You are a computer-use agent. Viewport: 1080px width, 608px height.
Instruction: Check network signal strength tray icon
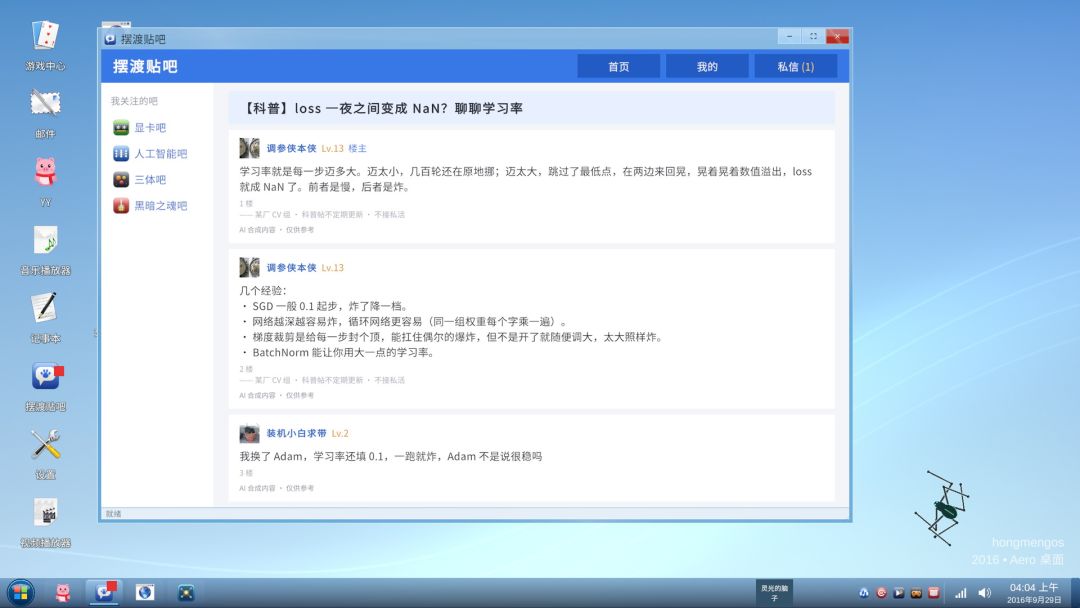961,593
